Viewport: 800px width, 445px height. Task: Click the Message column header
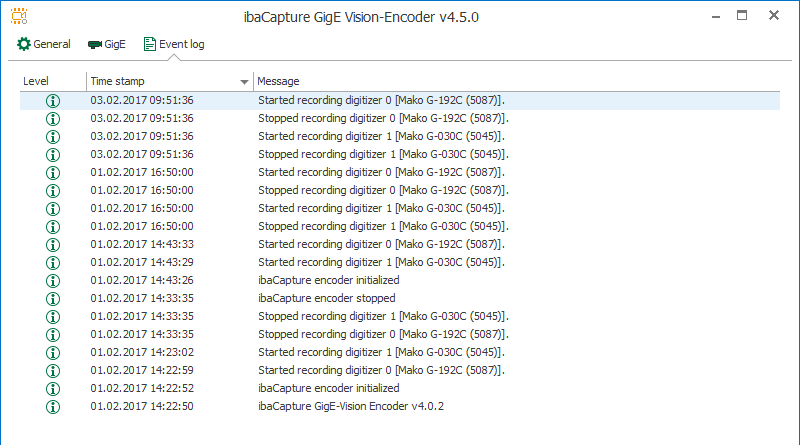278,81
